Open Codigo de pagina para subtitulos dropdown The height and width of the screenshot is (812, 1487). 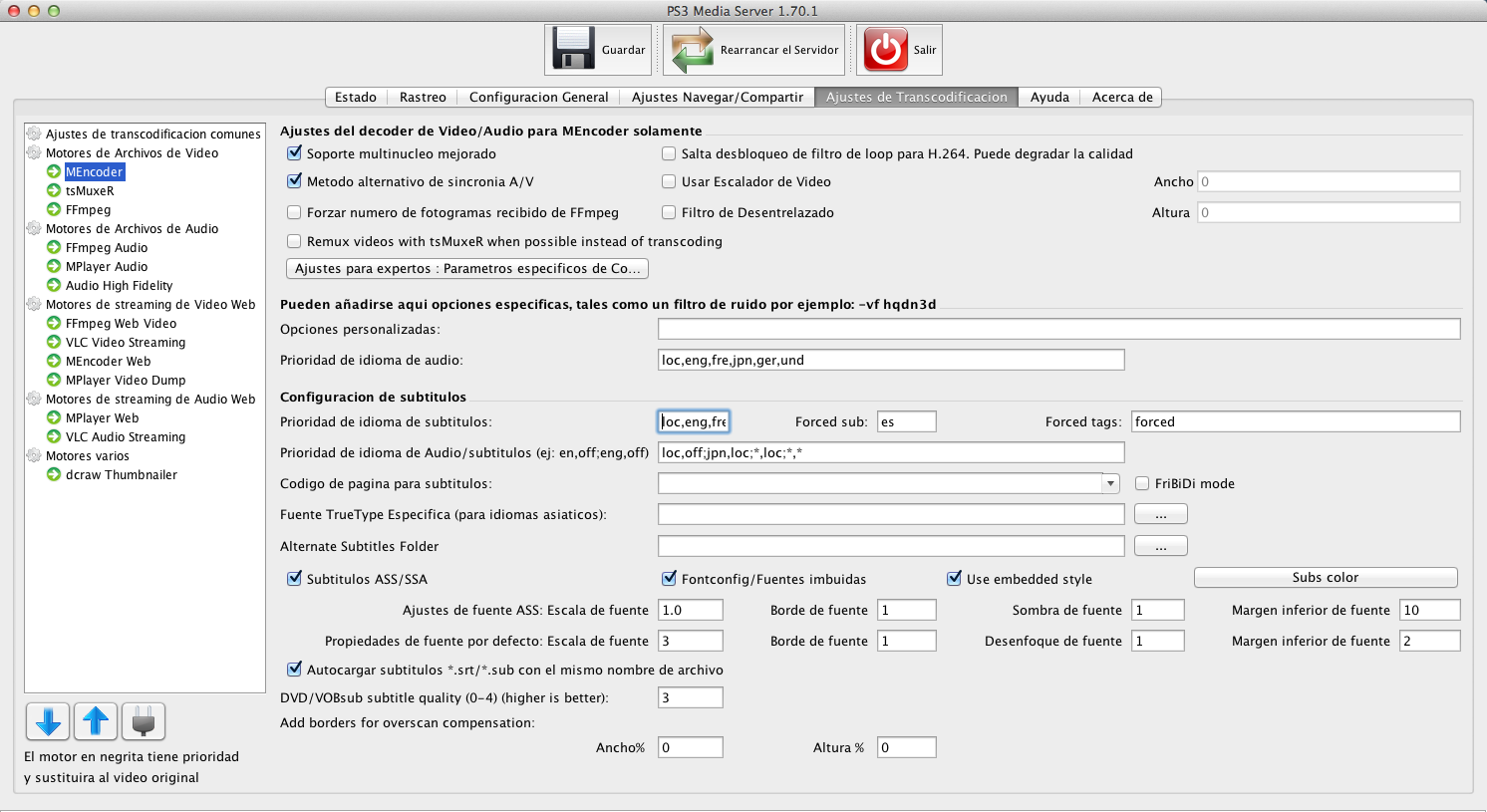pyautogui.click(x=1110, y=483)
